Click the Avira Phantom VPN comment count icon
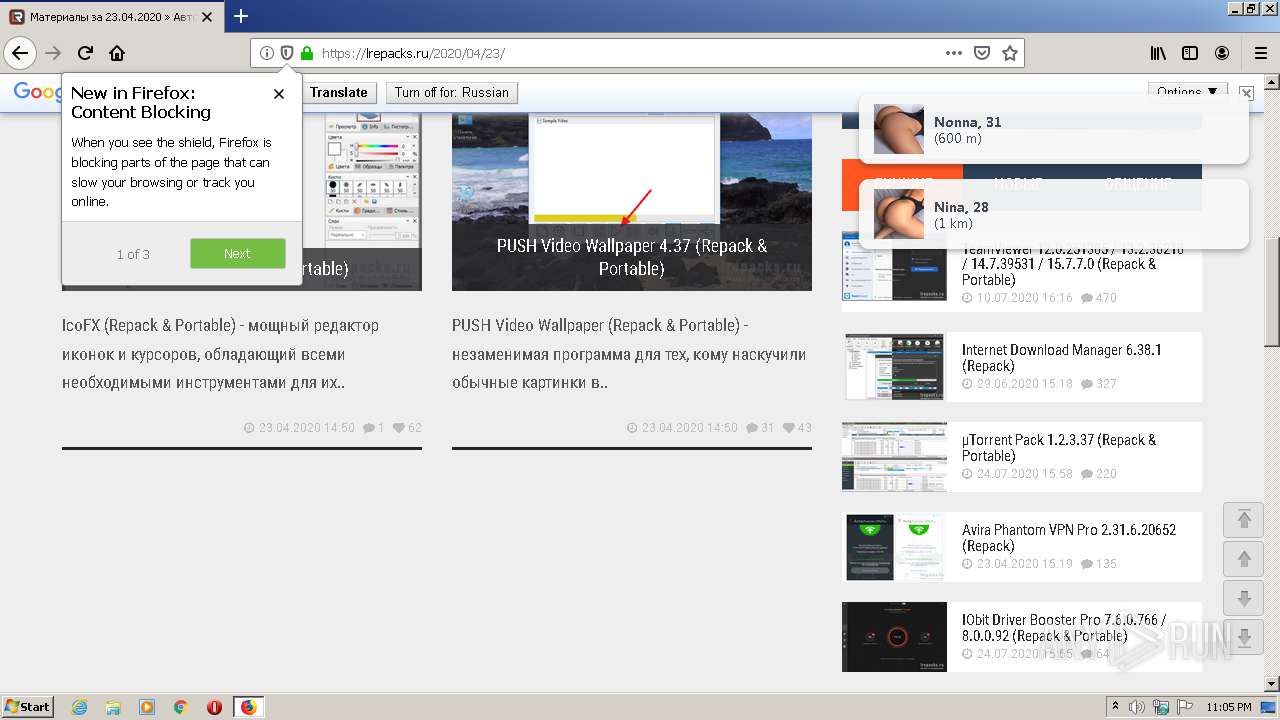 [x=1087, y=564]
